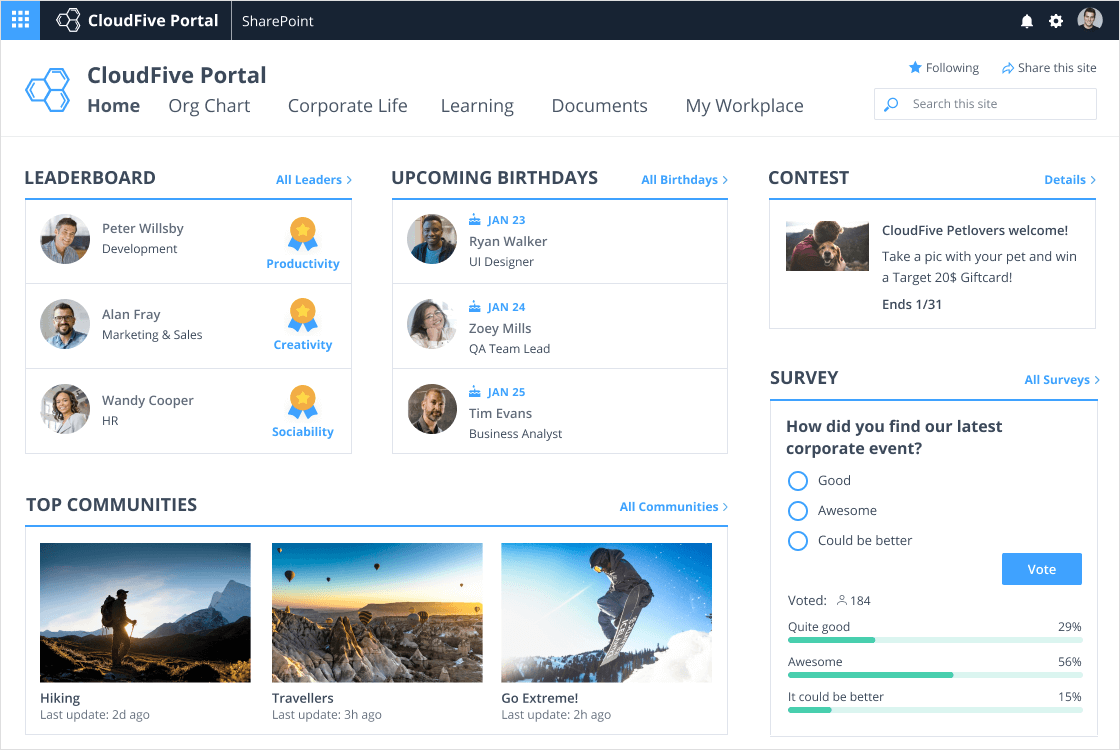The height and width of the screenshot is (750, 1120).
Task: Click the notifications bell icon
Action: click(1026, 21)
